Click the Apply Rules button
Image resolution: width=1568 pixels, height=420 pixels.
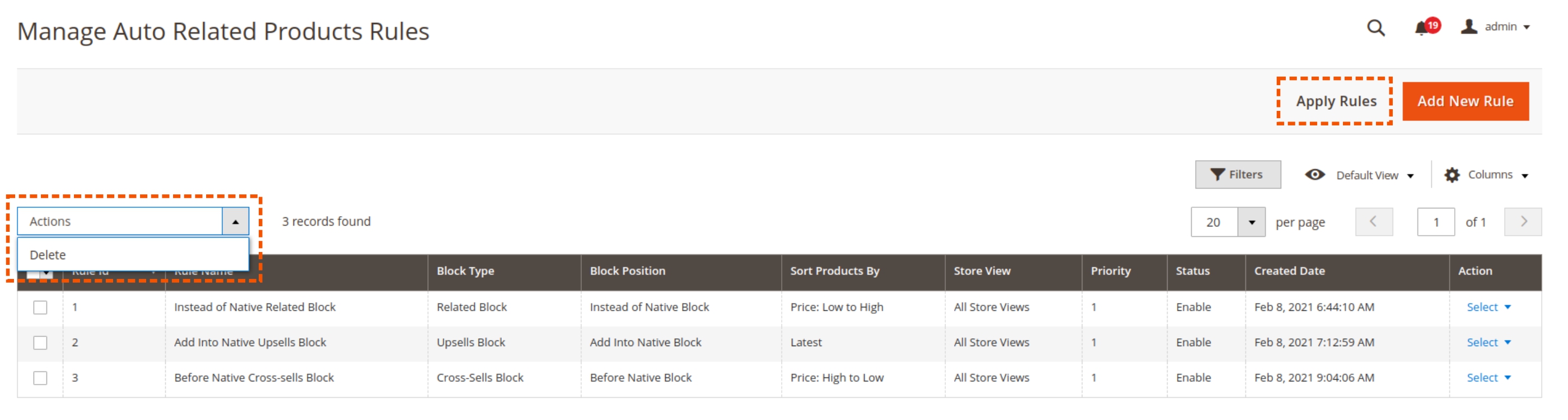tap(1336, 102)
